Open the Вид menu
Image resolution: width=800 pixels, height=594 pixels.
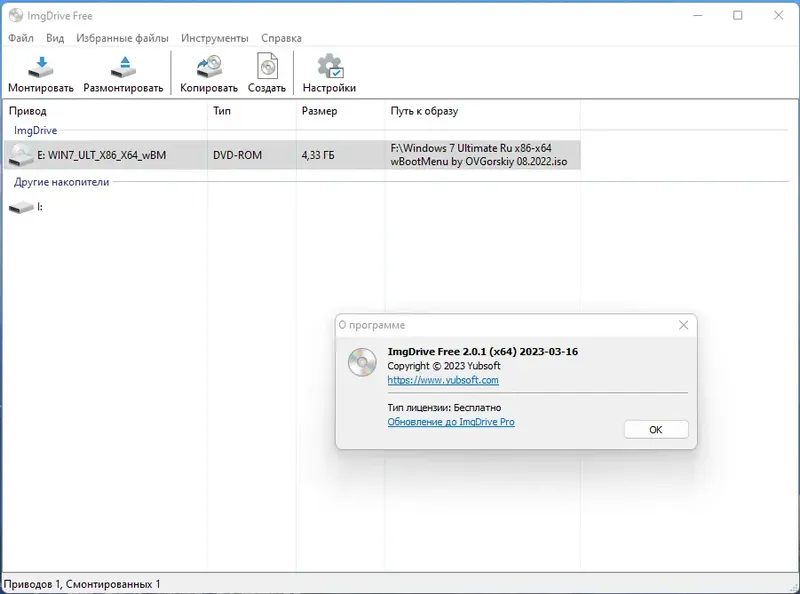55,38
